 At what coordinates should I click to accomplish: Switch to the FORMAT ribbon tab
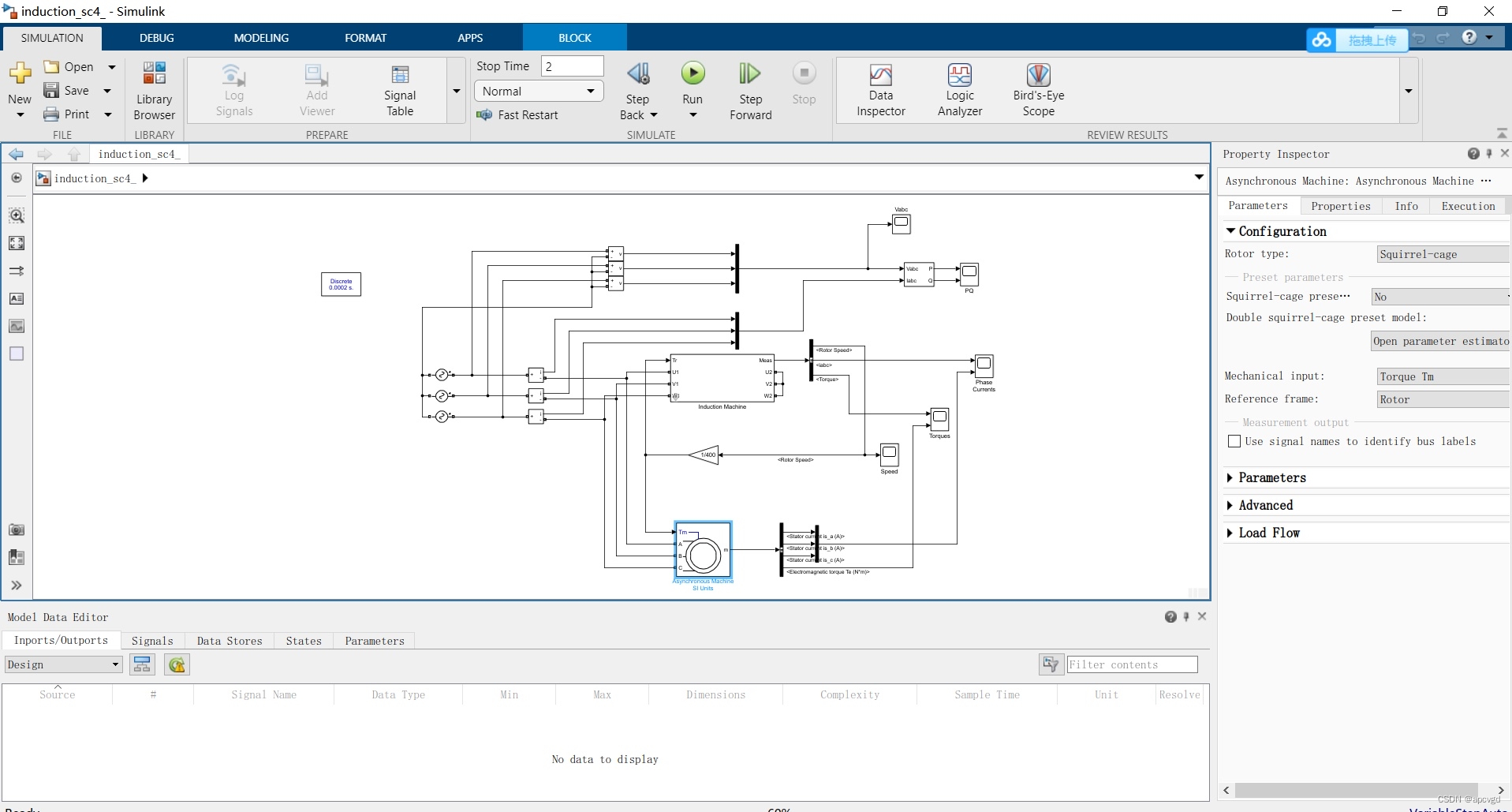(x=365, y=38)
